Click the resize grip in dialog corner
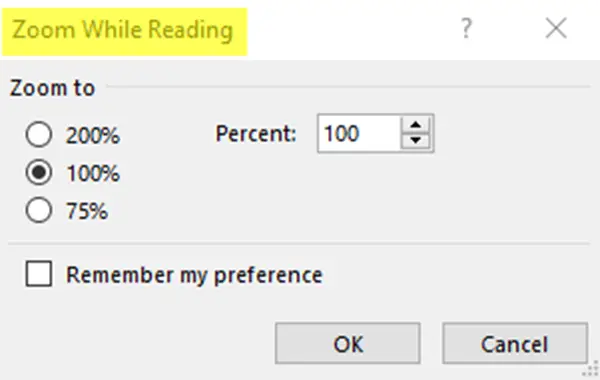This screenshot has width=600, height=380. pyautogui.click(x=591, y=370)
